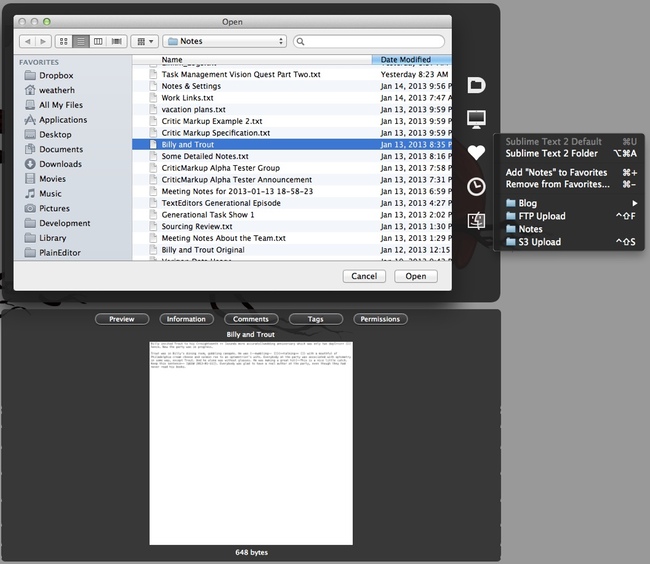Select Billy and Trout Original
650x564 pixels.
click(292, 250)
